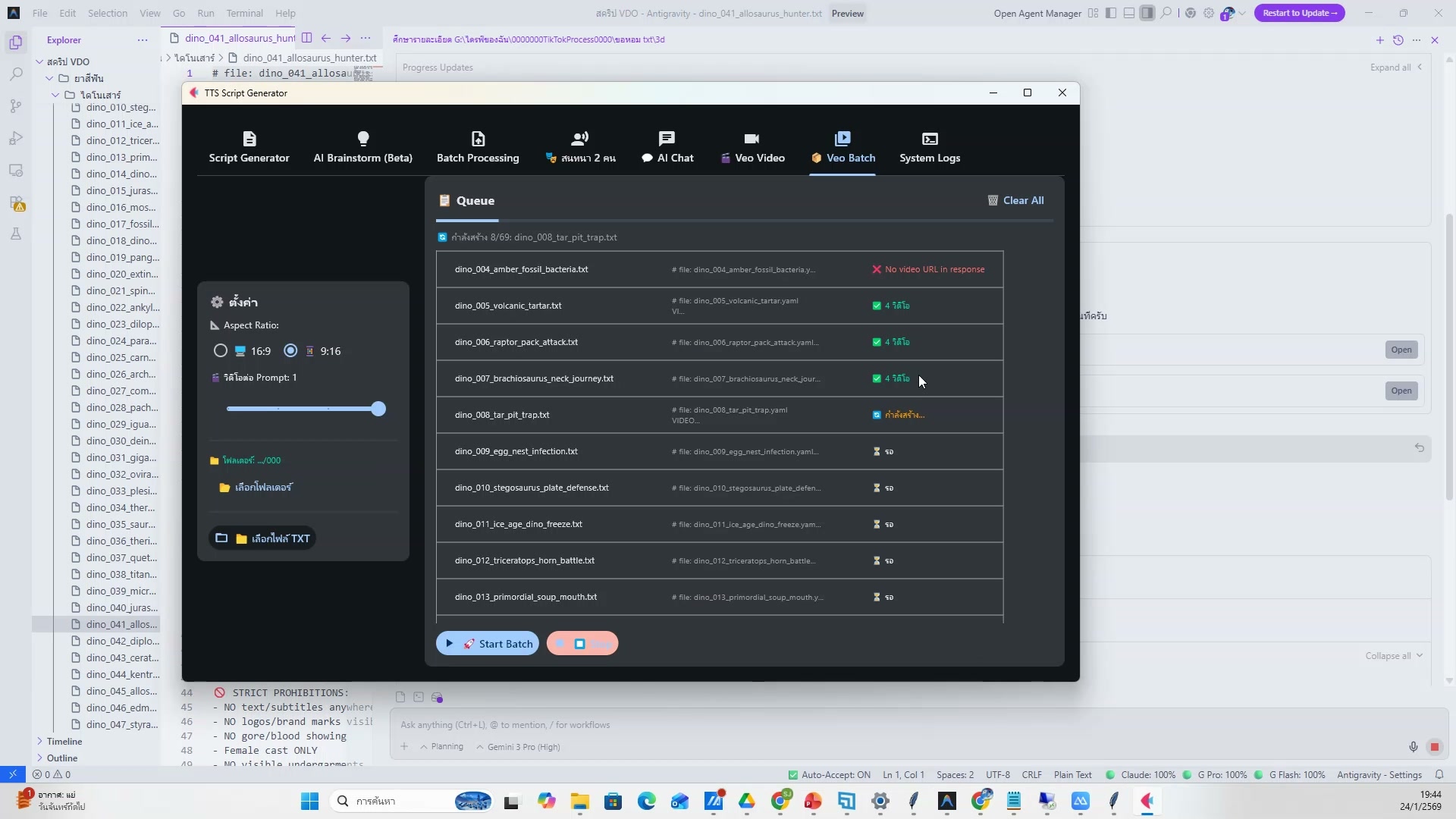
Task: Open Chrome from the Windows taskbar
Action: pyautogui.click(x=780, y=801)
